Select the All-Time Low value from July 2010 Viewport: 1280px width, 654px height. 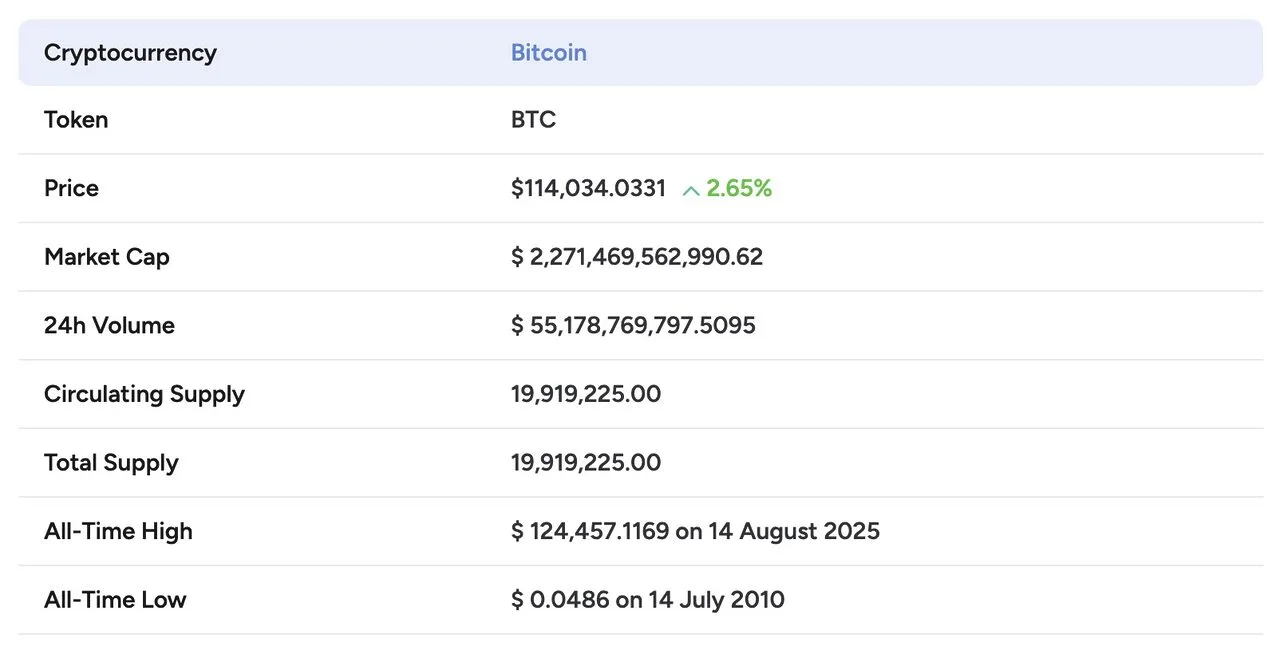click(x=648, y=600)
